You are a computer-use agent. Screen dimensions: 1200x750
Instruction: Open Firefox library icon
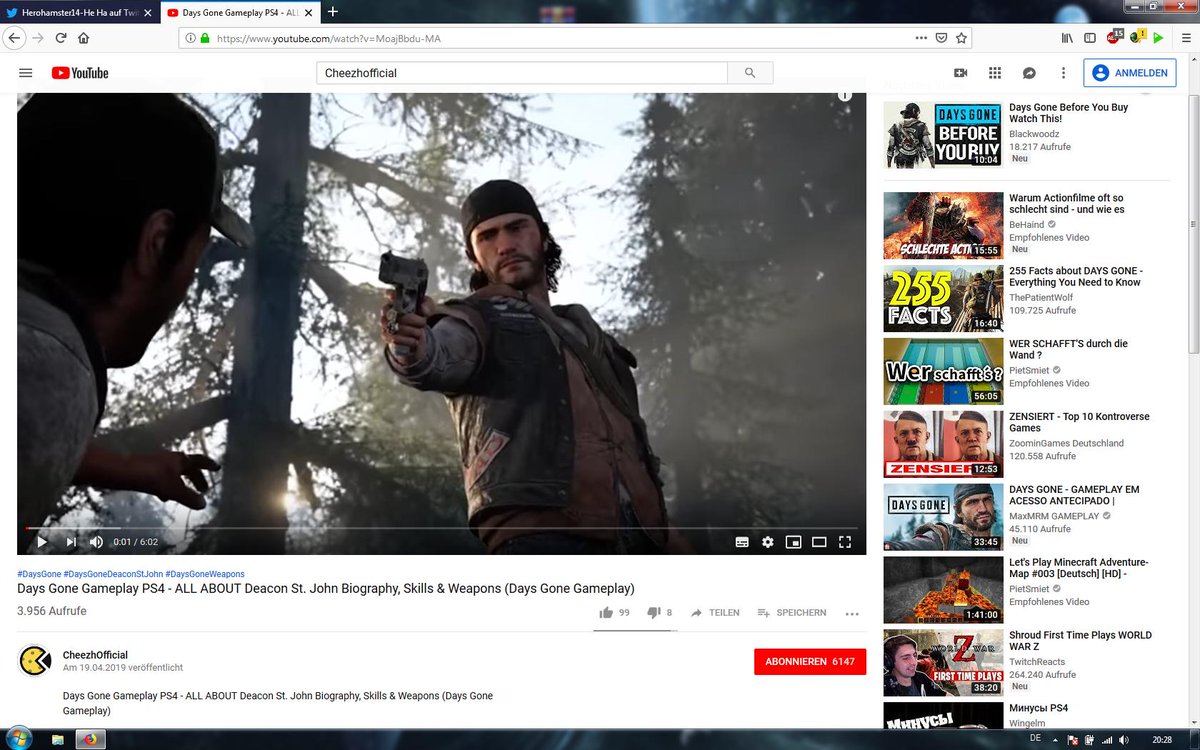tap(1067, 38)
